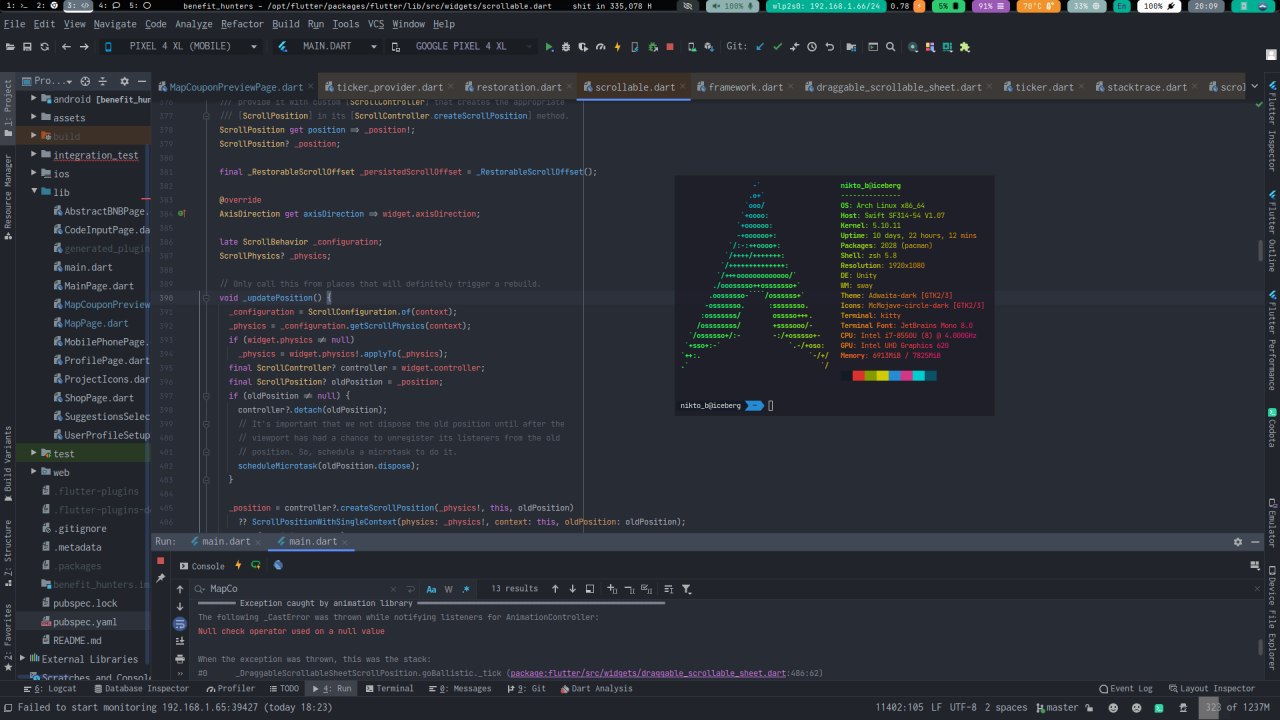Expand the assets folder
Viewport: 1280px width, 720px height.
click(34, 118)
